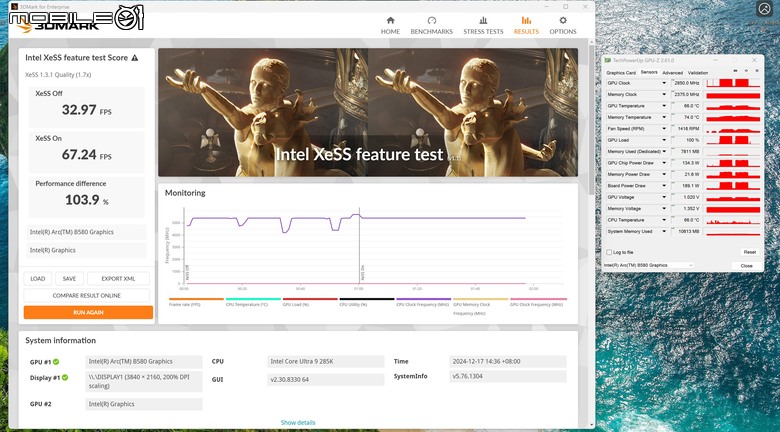Click the GPU Memory Clock legend color bar

(481, 299)
